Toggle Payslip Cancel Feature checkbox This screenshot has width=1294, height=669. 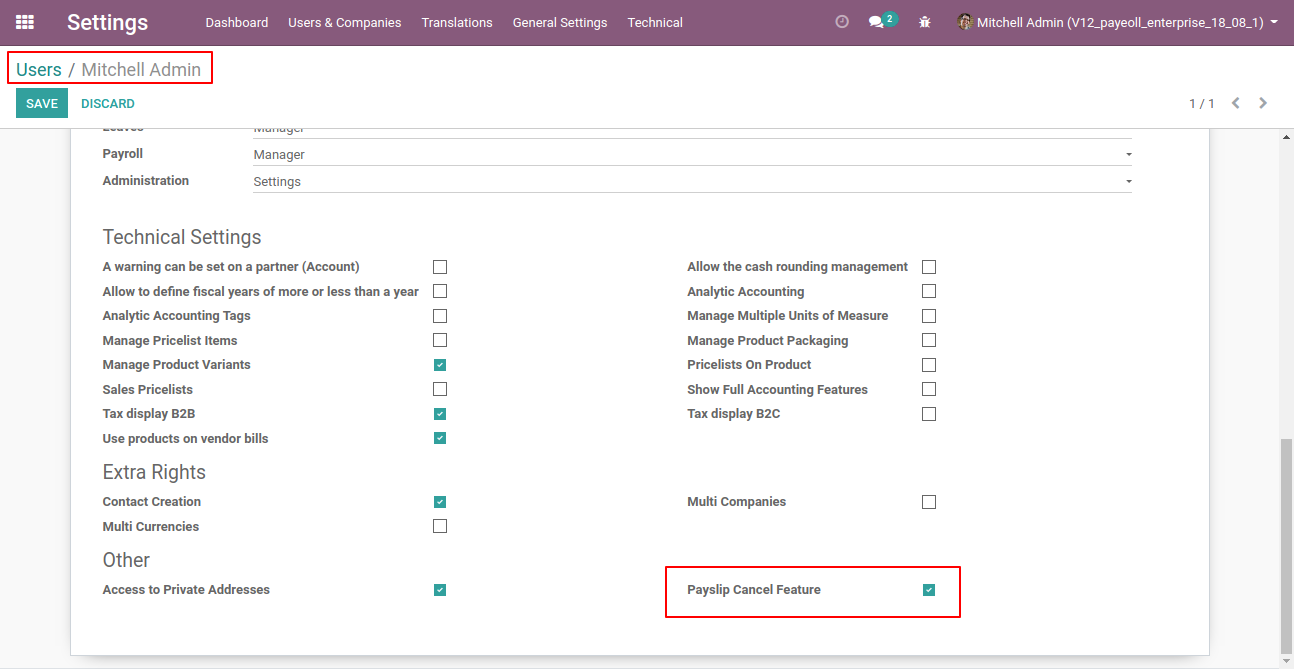click(929, 590)
